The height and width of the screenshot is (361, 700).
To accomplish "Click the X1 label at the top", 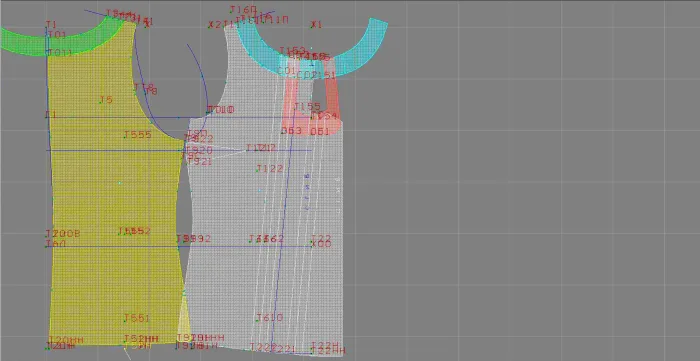I will click(317, 25).
